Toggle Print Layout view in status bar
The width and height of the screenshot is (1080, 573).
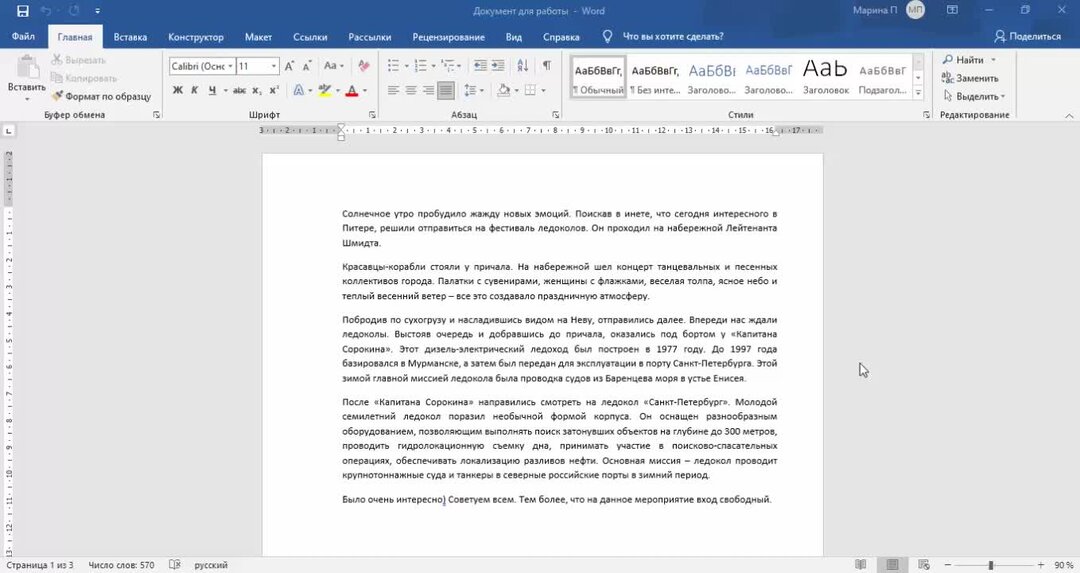click(892, 565)
